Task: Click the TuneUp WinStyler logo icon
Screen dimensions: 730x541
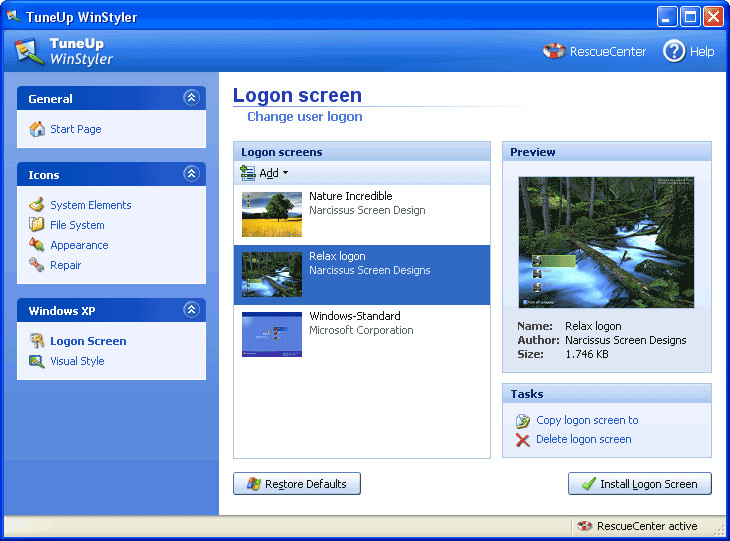Action: coord(28,51)
